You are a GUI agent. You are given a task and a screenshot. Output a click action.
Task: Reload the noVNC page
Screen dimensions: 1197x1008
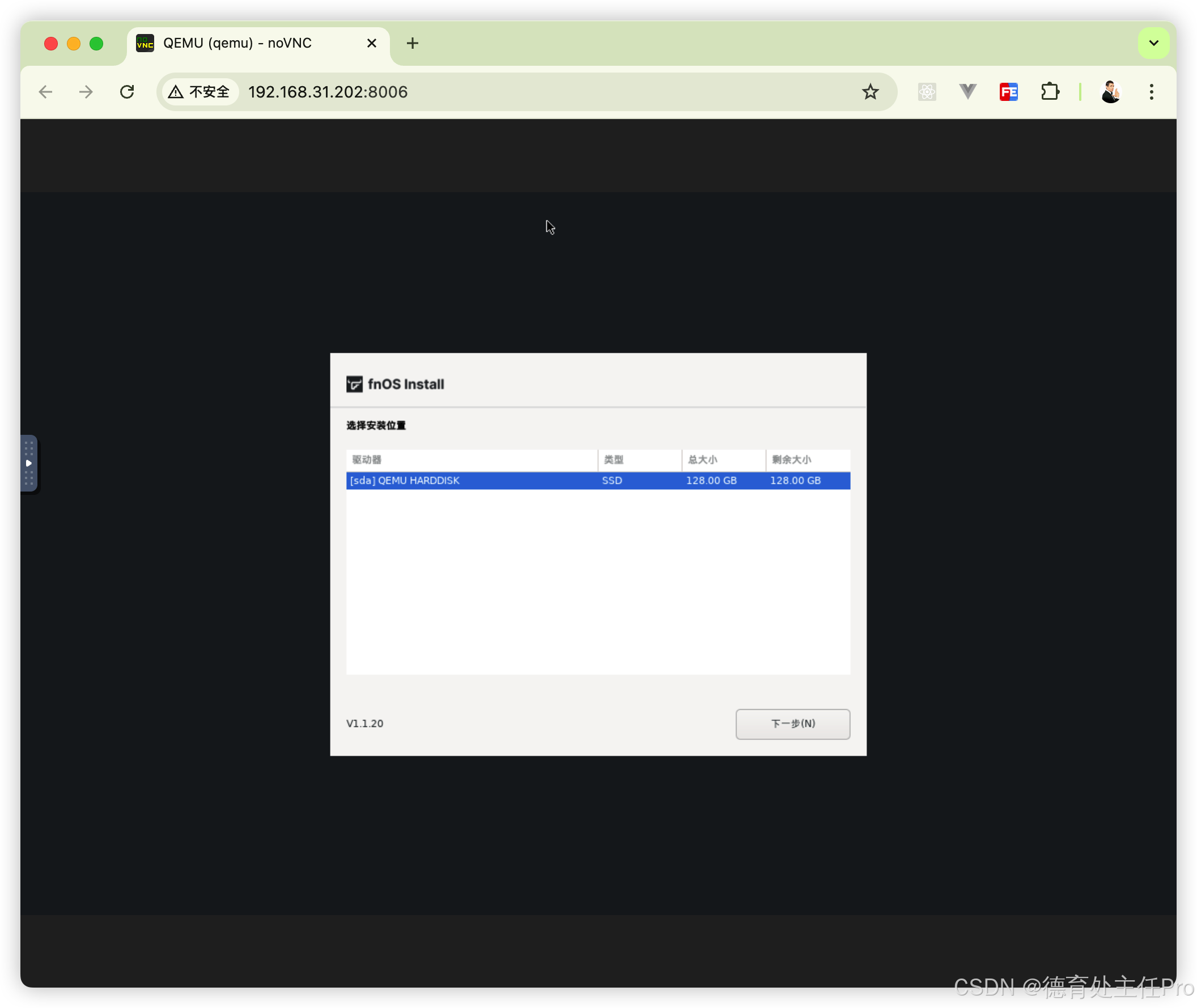tap(127, 92)
